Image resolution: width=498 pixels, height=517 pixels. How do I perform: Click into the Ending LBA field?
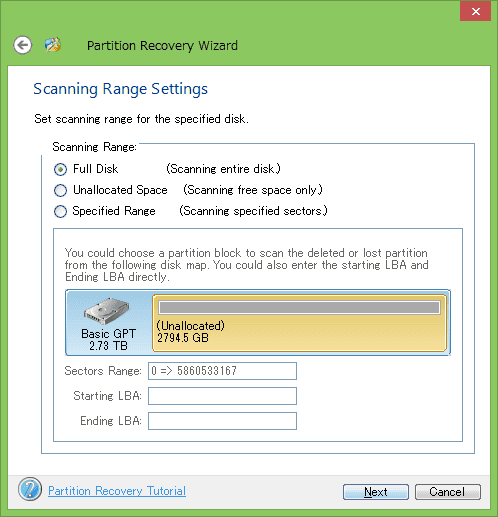(x=222, y=421)
